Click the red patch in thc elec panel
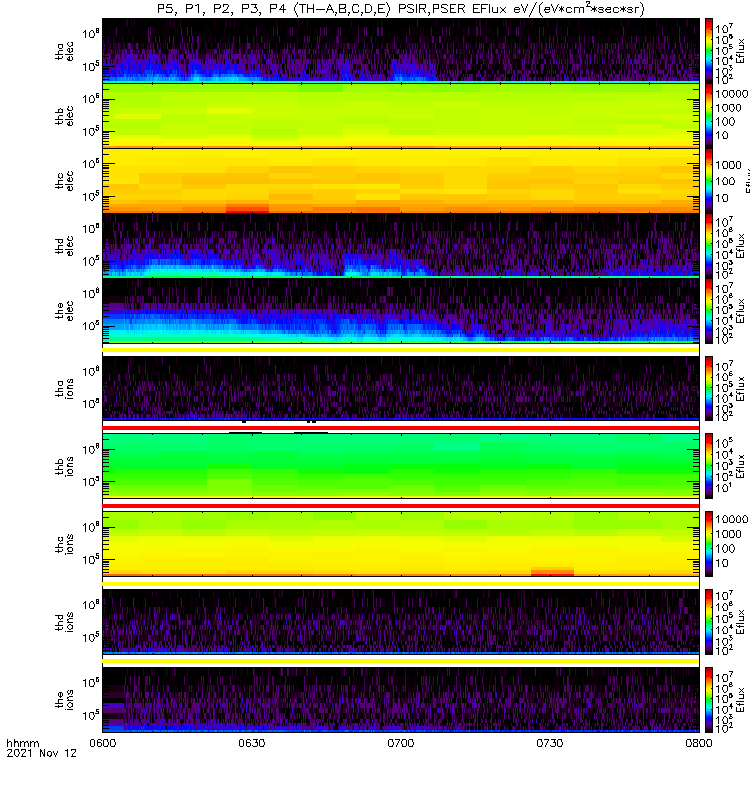The width and height of the screenshot is (750, 800). (x=247, y=209)
